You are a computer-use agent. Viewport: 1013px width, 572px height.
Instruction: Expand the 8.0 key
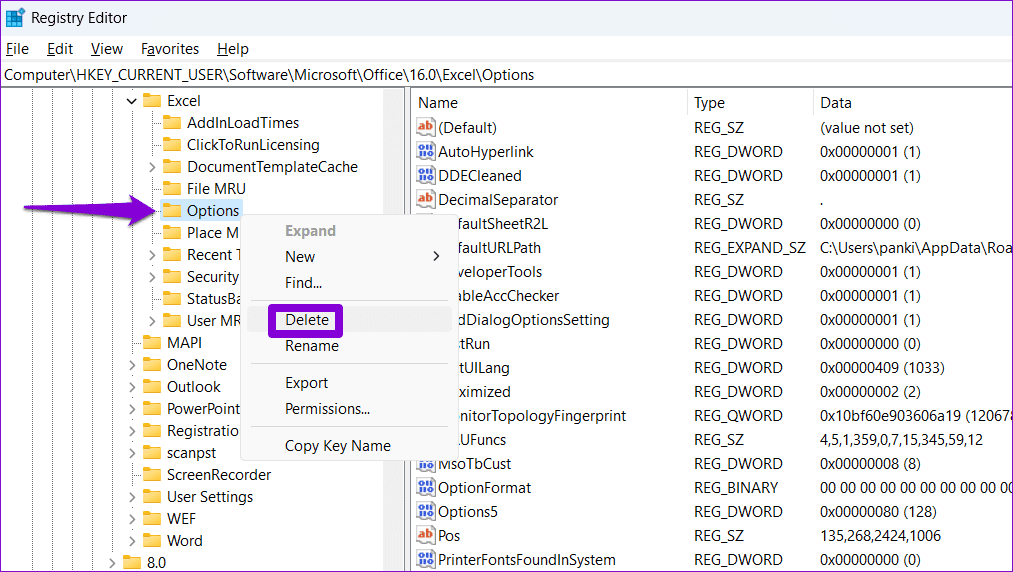click(112, 562)
